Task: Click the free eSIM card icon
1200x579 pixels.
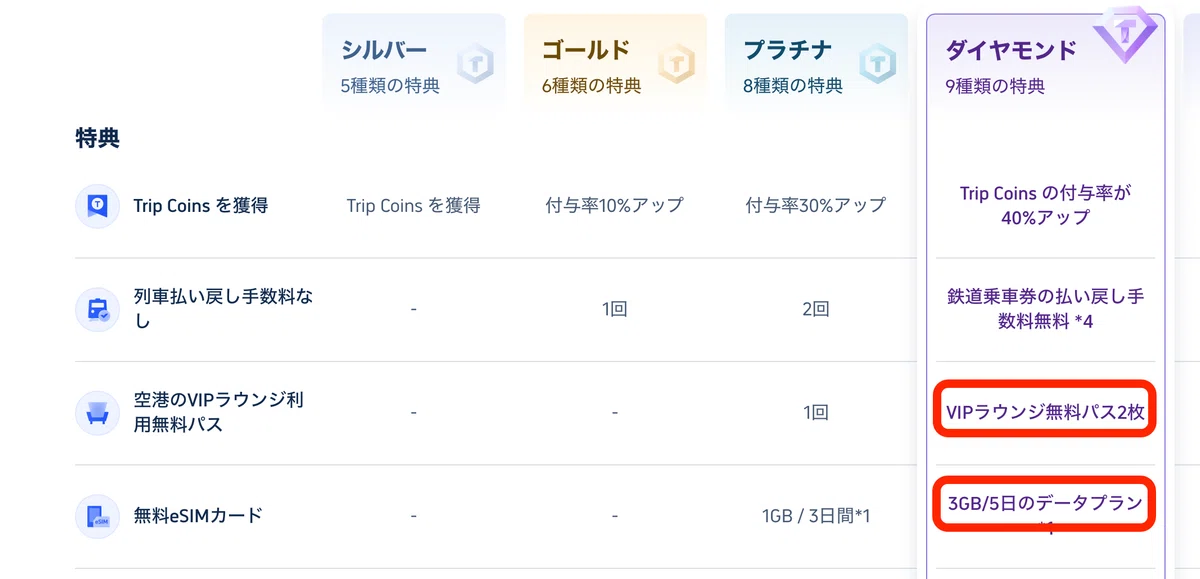Action: coord(98,516)
